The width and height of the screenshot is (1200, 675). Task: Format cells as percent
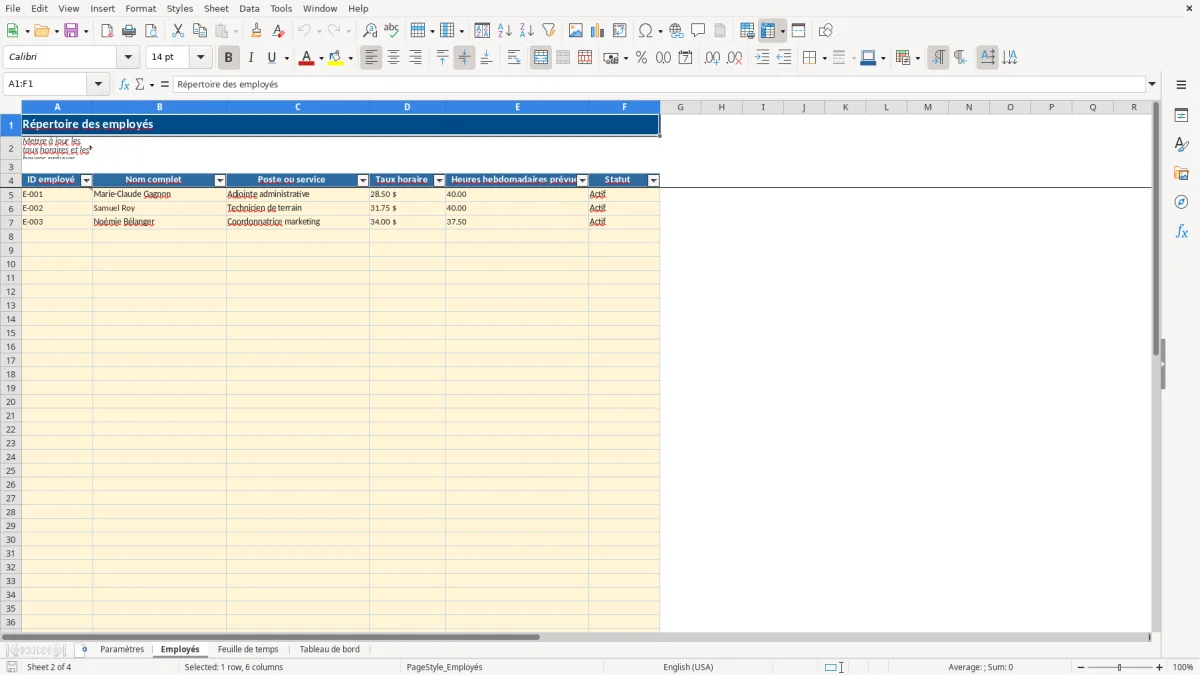tap(641, 58)
